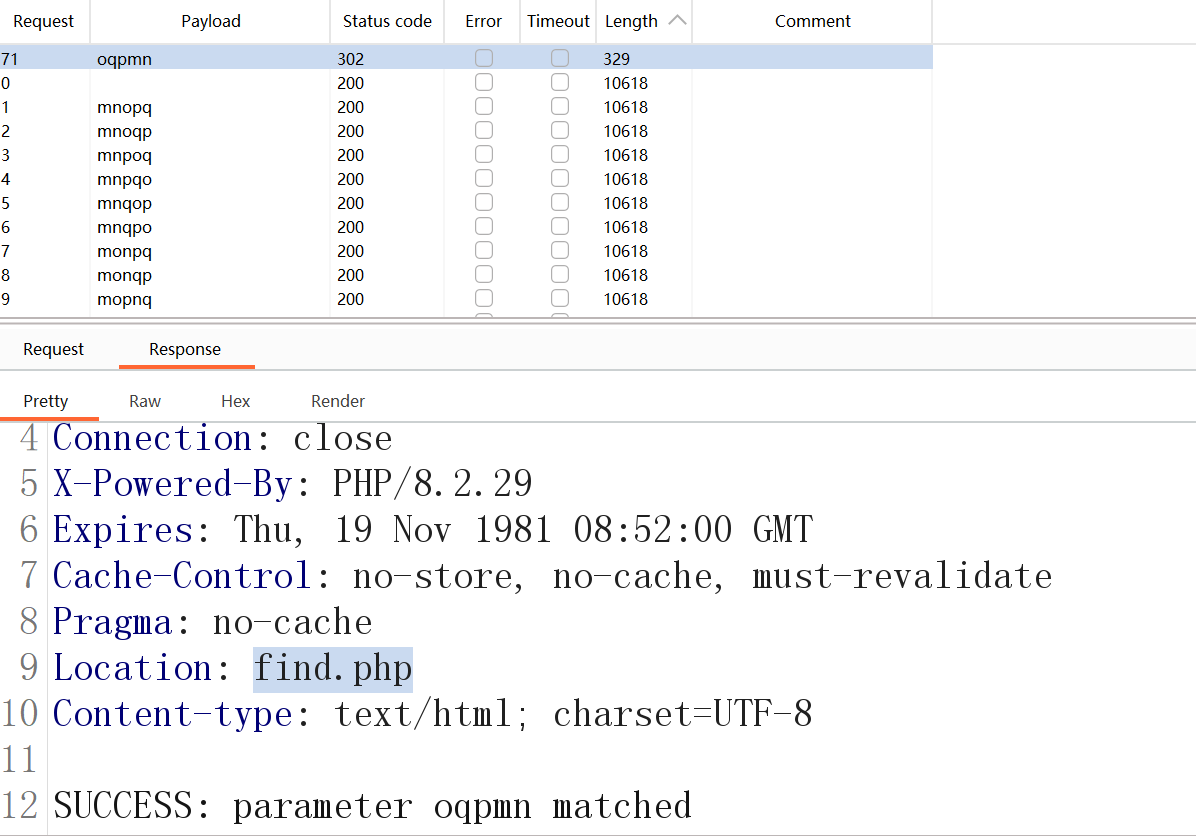
Task: Sort by the Request column header
Action: coord(43,21)
